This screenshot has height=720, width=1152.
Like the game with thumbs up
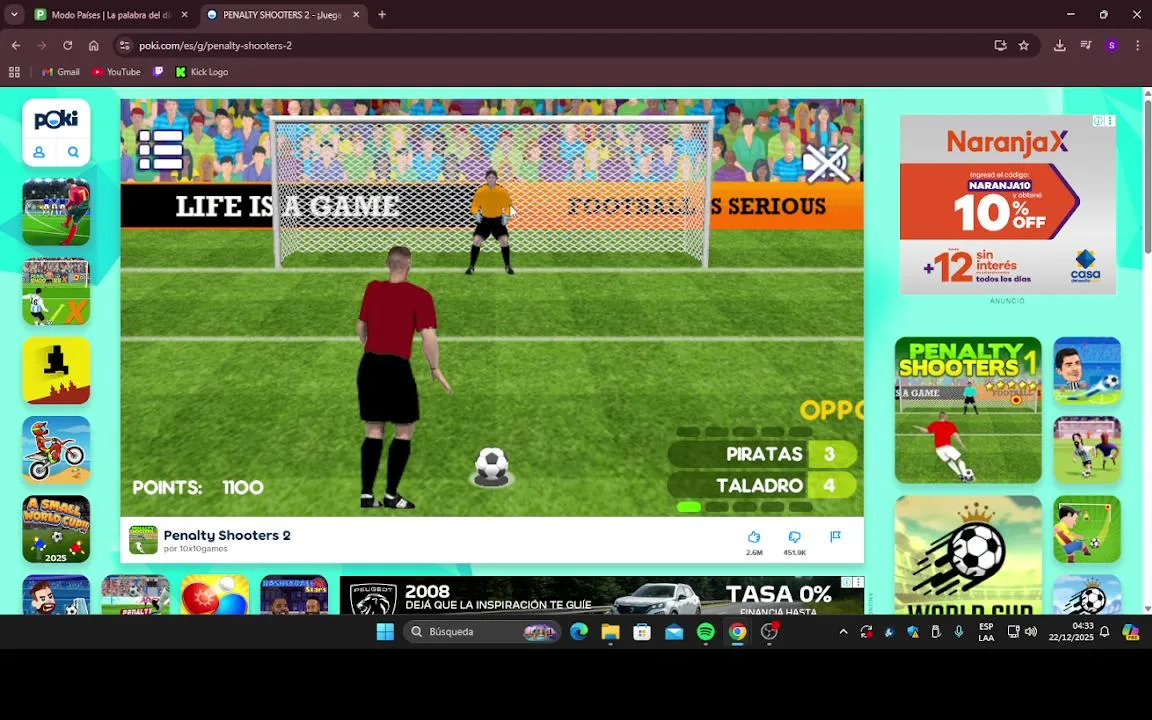(754, 537)
